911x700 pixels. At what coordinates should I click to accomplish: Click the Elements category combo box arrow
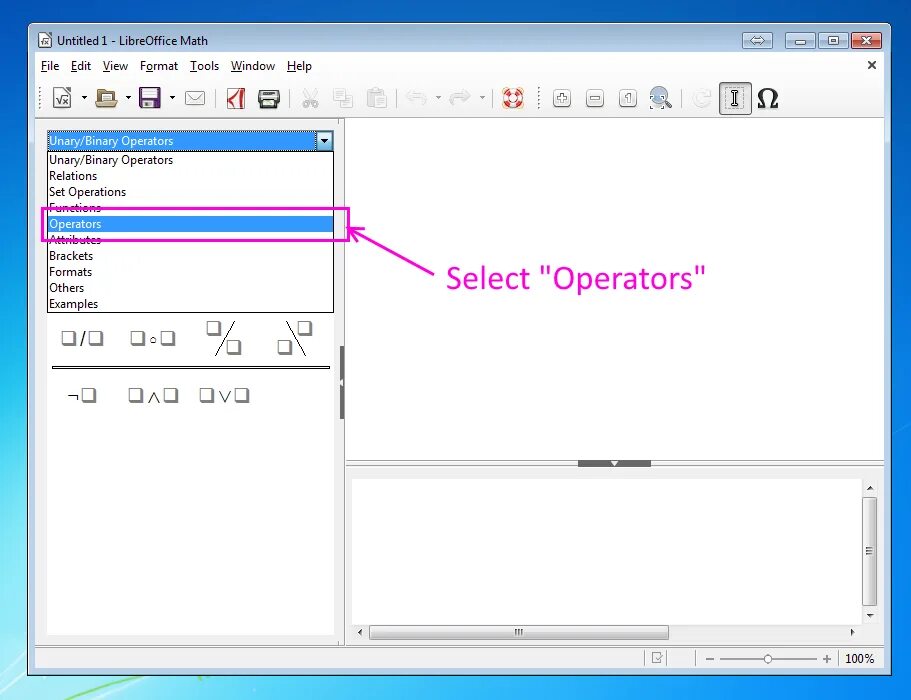(324, 141)
